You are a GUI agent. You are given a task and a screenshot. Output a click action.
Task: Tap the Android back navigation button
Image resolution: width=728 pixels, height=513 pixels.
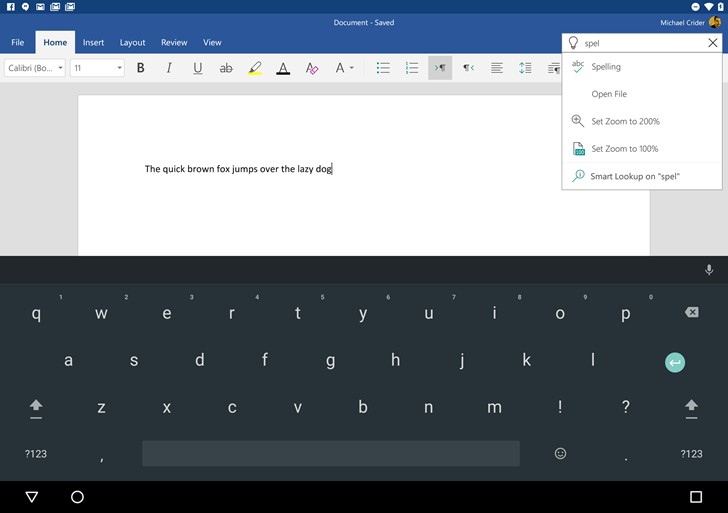pyautogui.click(x=32, y=497)
